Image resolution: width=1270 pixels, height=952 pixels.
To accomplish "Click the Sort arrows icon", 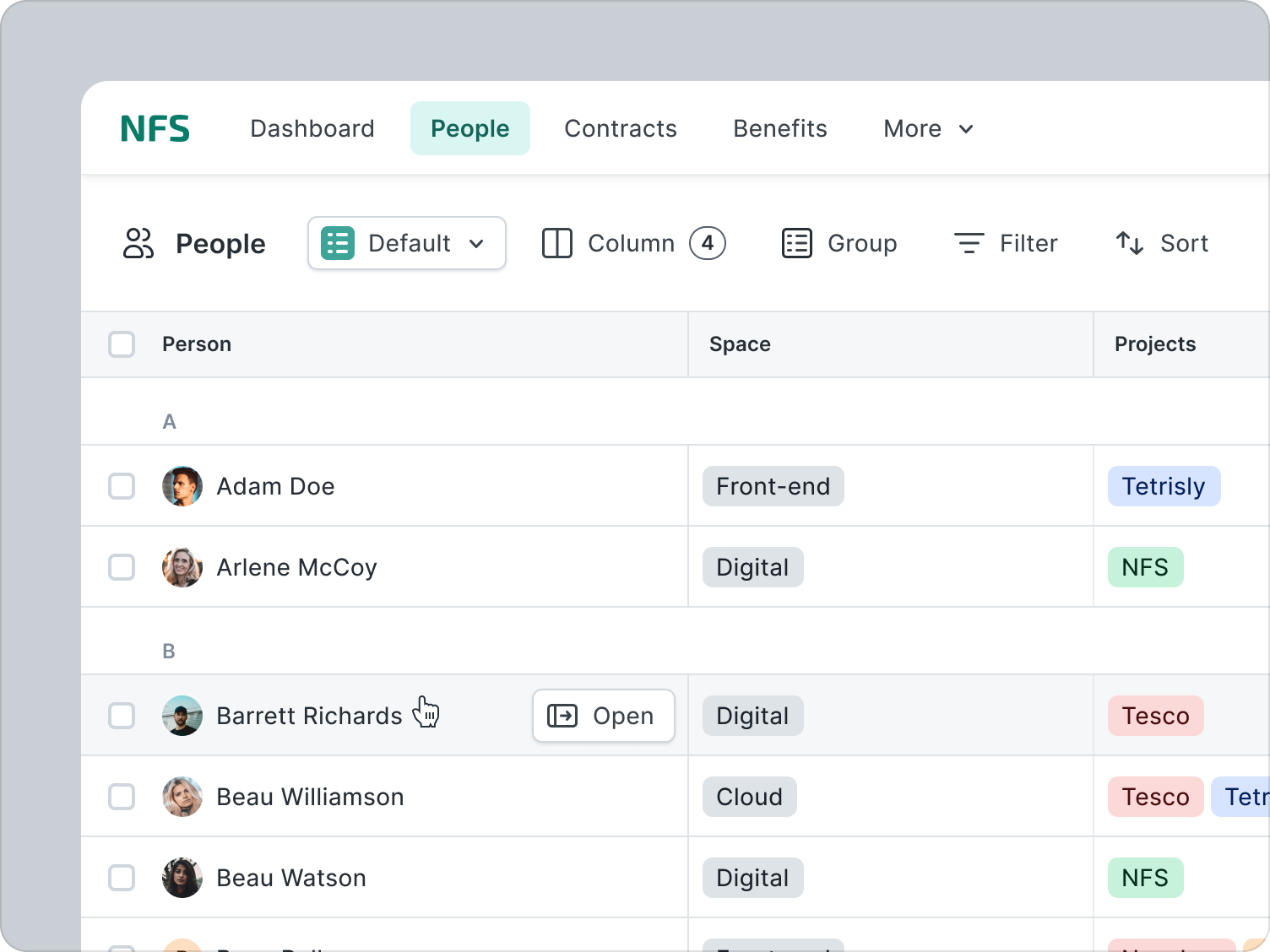I will (x=1129, y=243).
